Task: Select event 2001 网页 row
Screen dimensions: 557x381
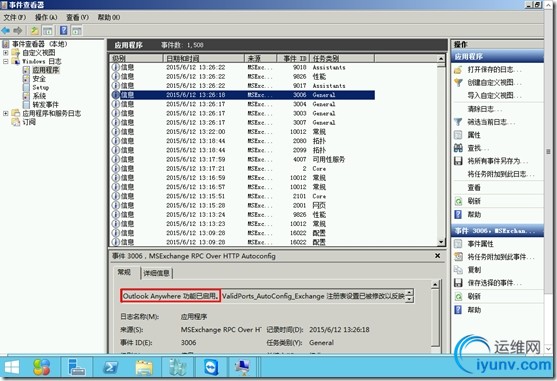Action: click(242, 205)
